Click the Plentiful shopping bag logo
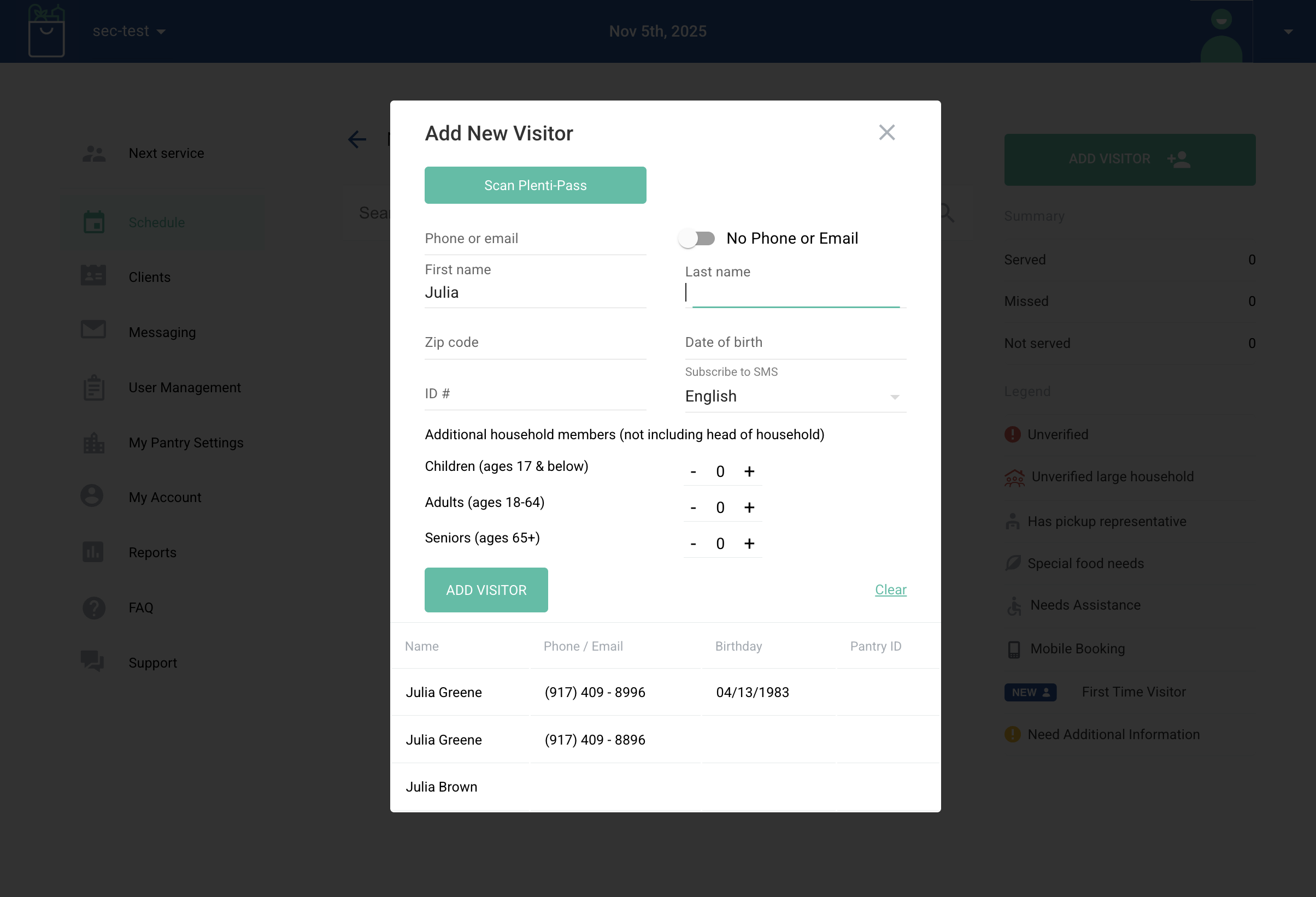 [x=46, y=31]
